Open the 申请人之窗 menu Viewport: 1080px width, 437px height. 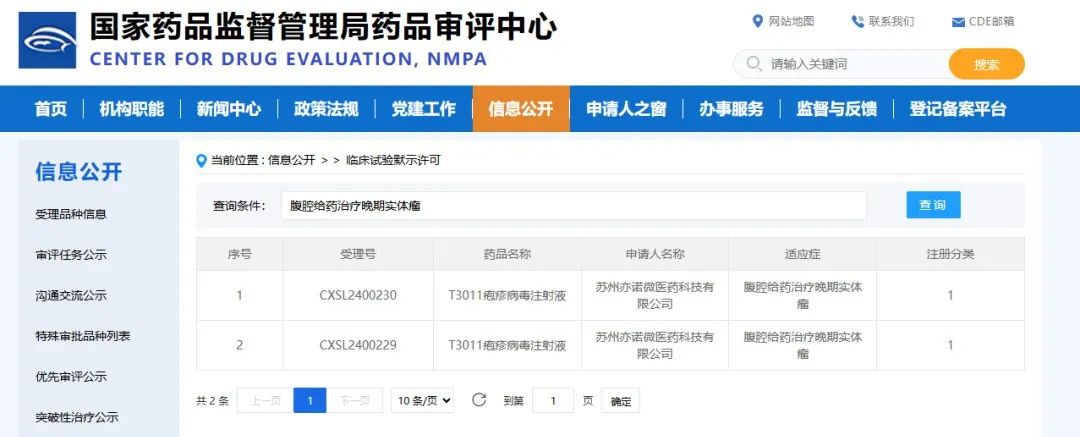tap(626, 109)
